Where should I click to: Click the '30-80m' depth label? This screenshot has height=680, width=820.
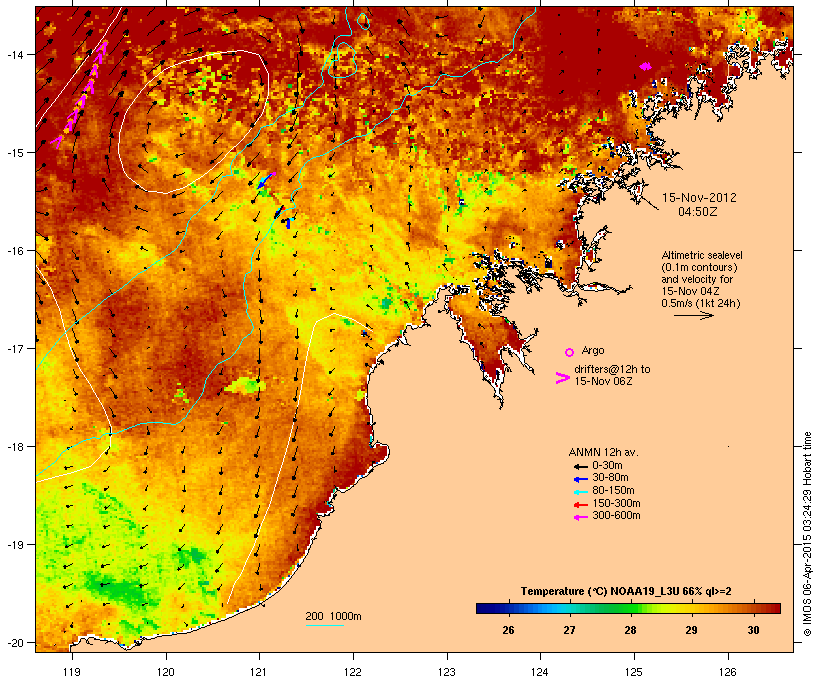point(610,478)
